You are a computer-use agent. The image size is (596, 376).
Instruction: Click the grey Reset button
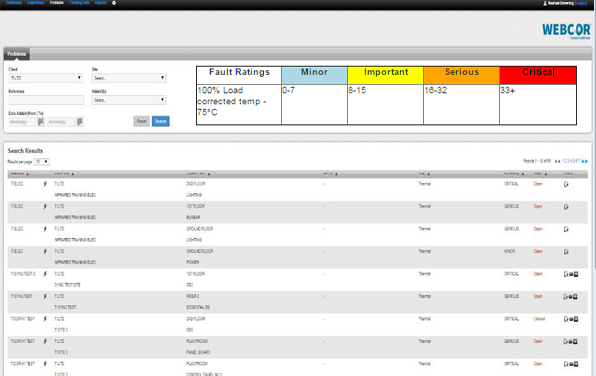pyautogui.click(x=141, y=121)
